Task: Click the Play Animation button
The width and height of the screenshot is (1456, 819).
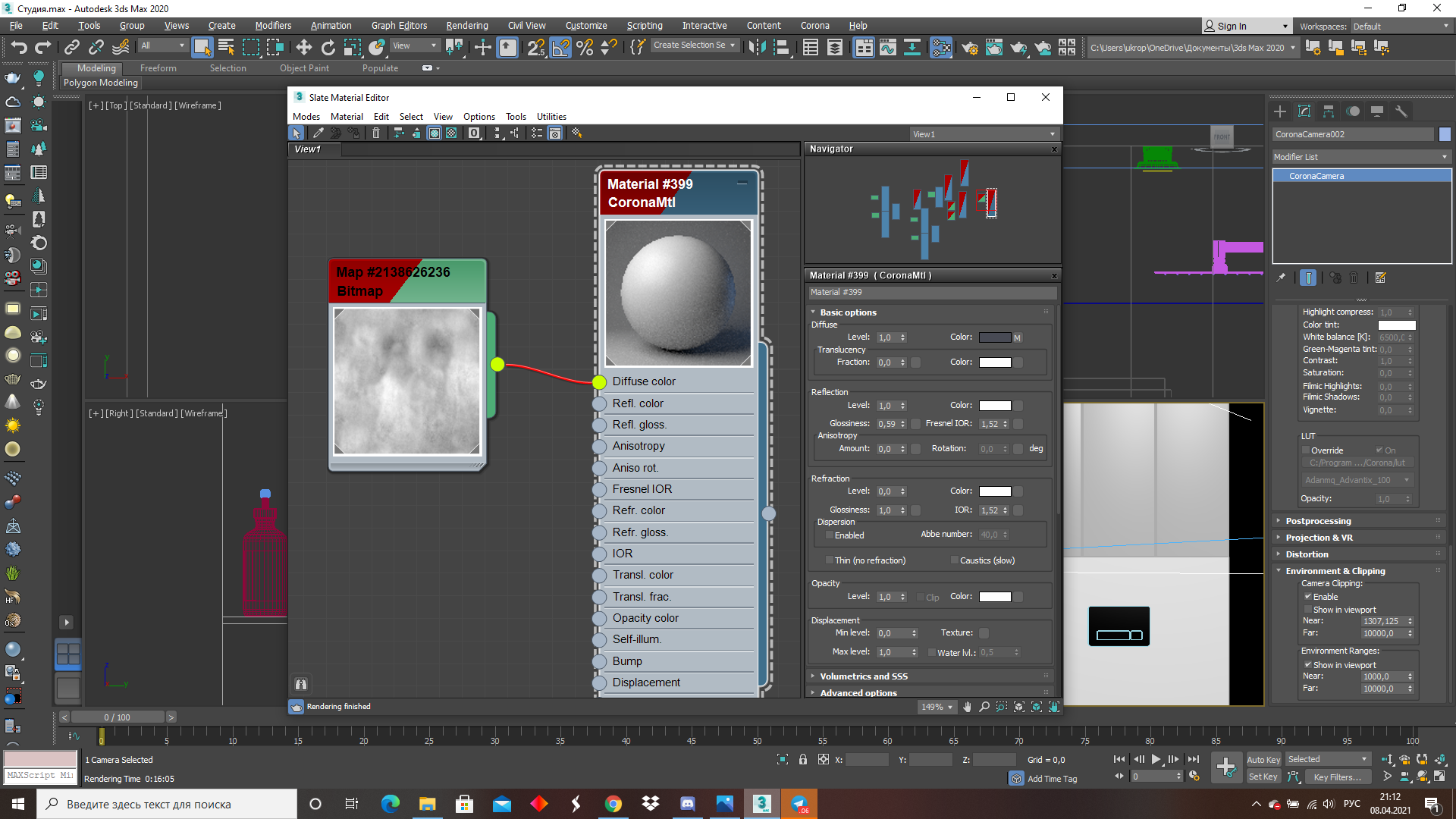Action: [1156, 759]
